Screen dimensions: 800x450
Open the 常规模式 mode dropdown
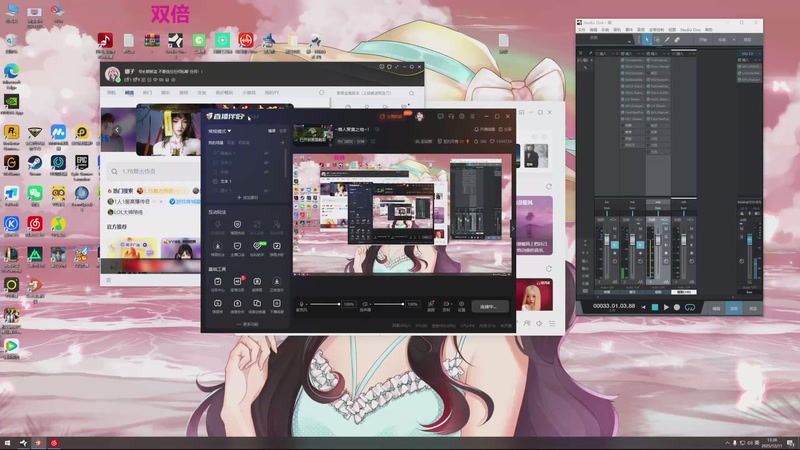(219, 131)
